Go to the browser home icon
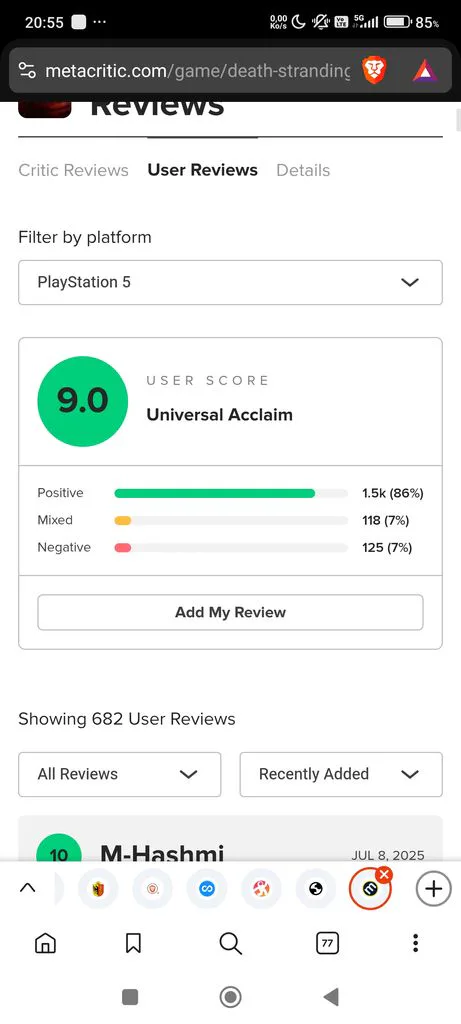Image resolution: width=461 pixels, height=1024 pixels. coord(45,943)
